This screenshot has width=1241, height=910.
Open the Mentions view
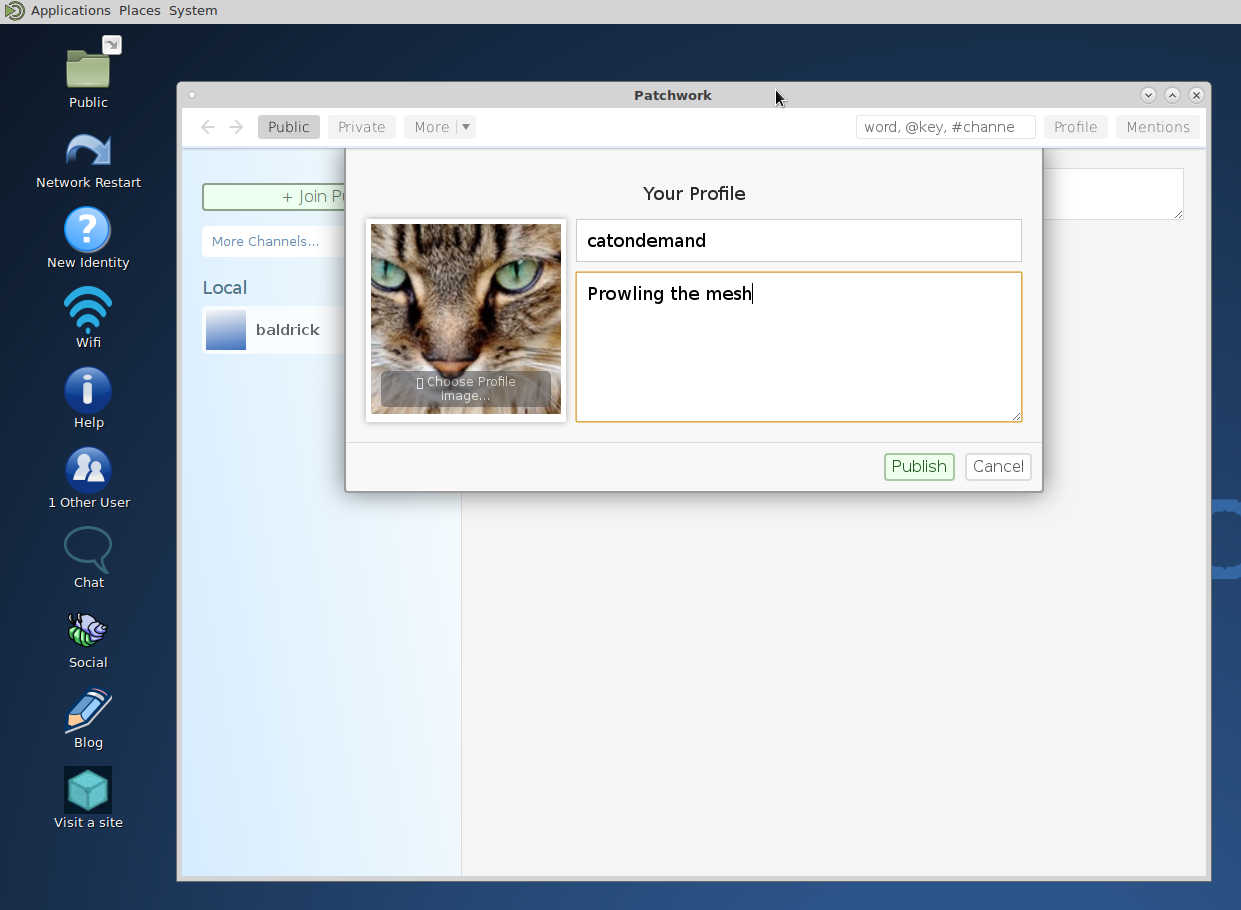coord(1158,127)
